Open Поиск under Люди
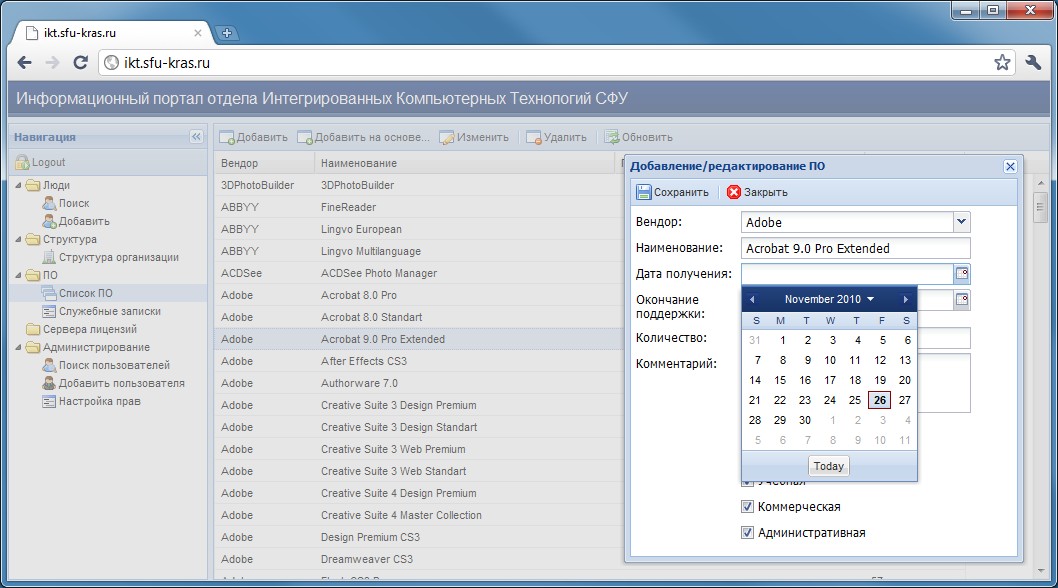Screen dimensions: 1058x588 pyautogui.click(x=65, y=203)
